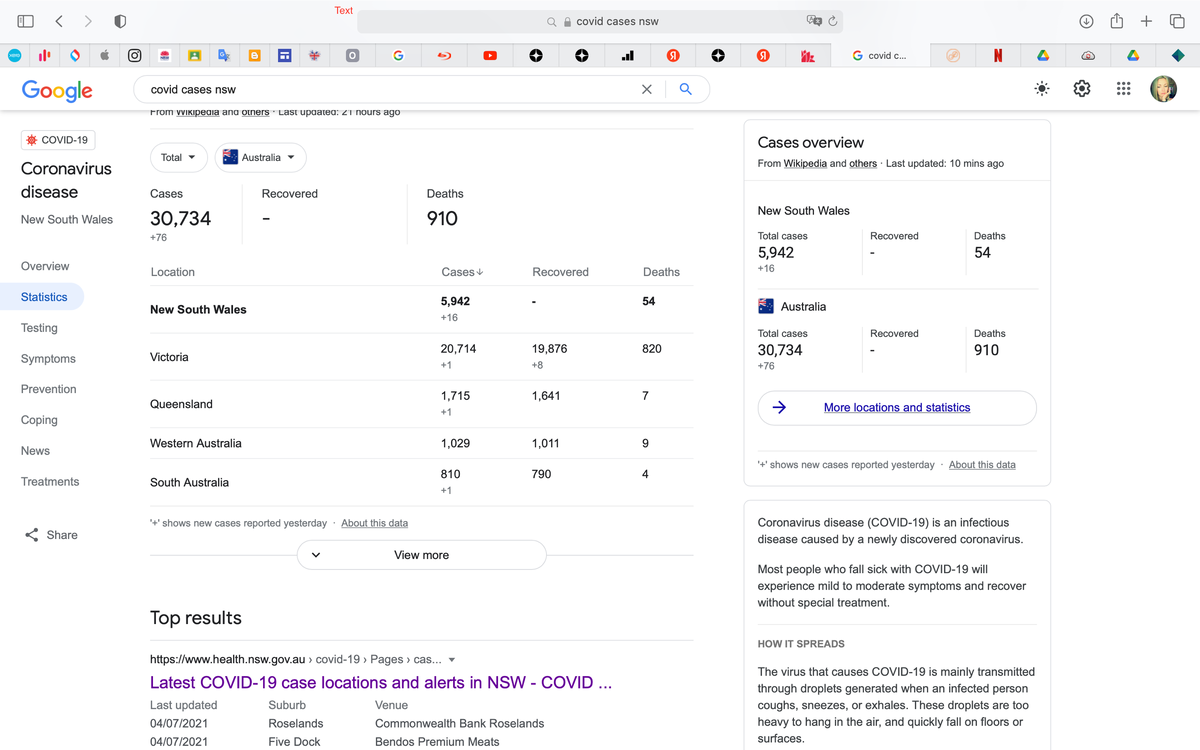The width and height of the screenshot is (1200, 750).
Task: Switch to the Netflix tab
Action: 997,56
